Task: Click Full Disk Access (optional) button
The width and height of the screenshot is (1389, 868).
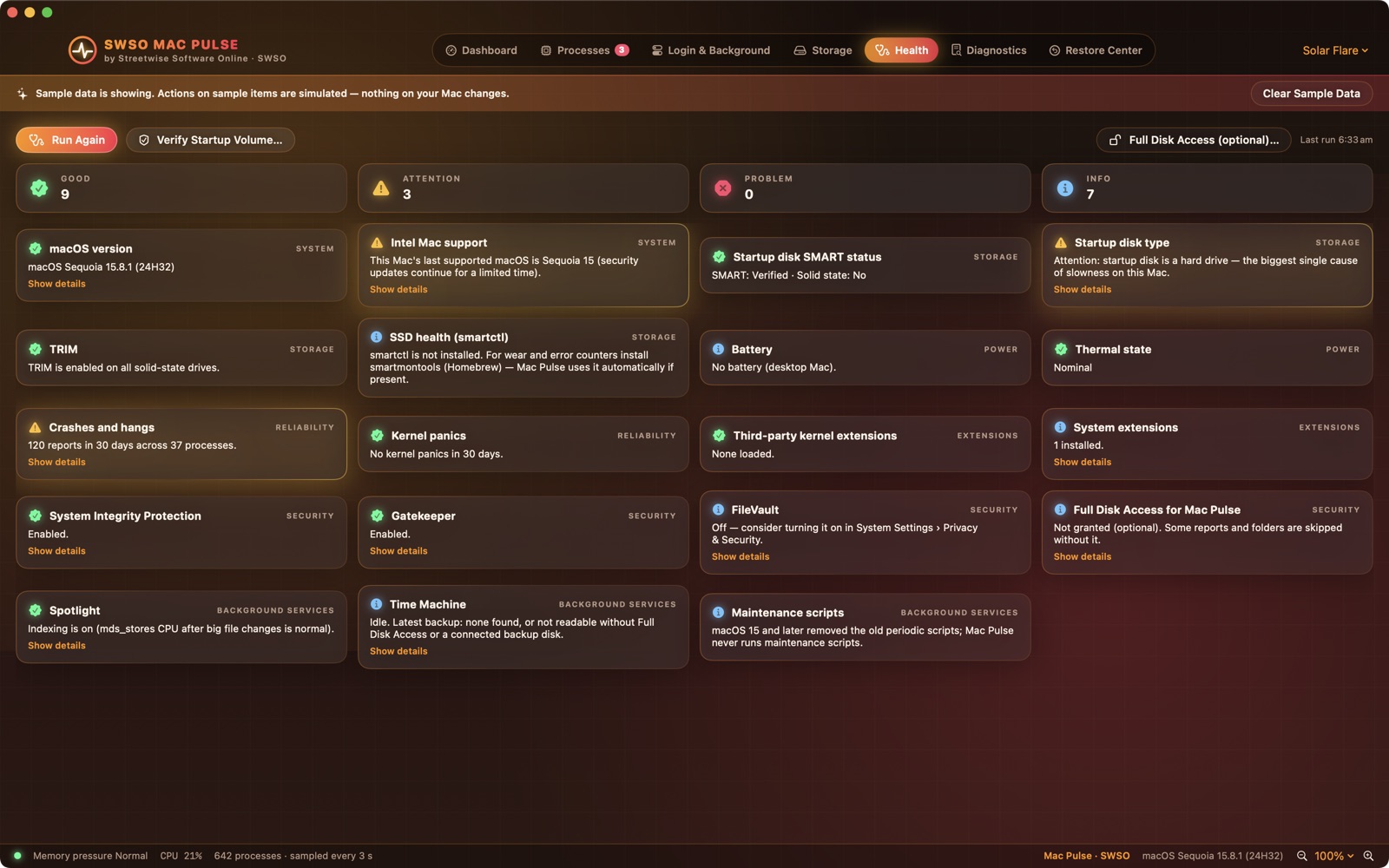Action: click(x=1194, y=140)
